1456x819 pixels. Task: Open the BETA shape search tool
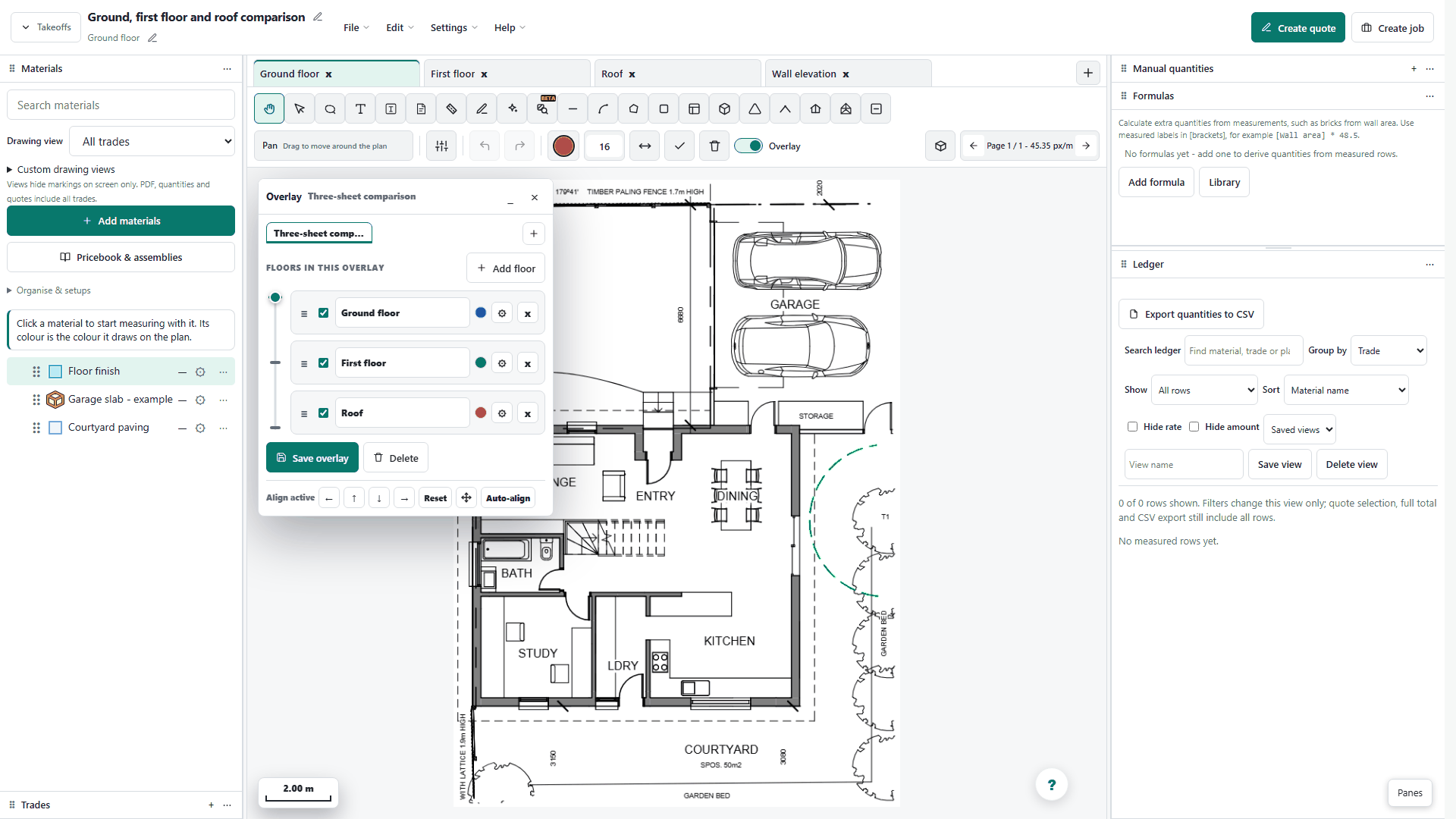542,109
